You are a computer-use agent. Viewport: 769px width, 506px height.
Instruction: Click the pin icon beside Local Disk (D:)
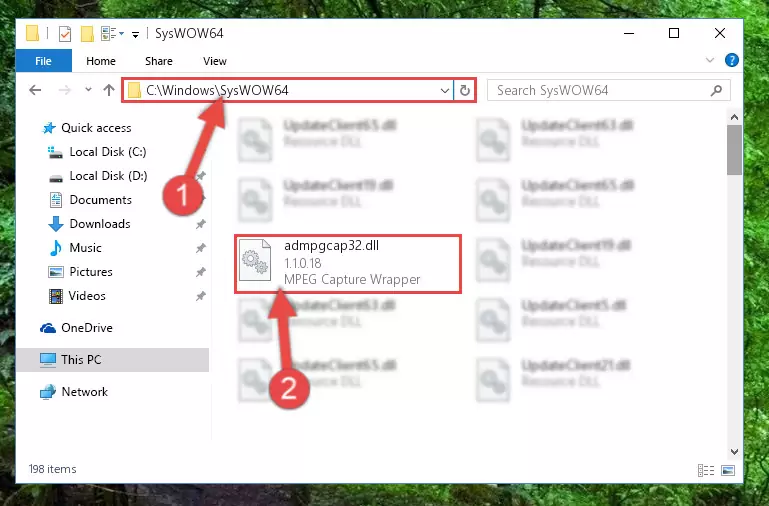tap(201, 176)
